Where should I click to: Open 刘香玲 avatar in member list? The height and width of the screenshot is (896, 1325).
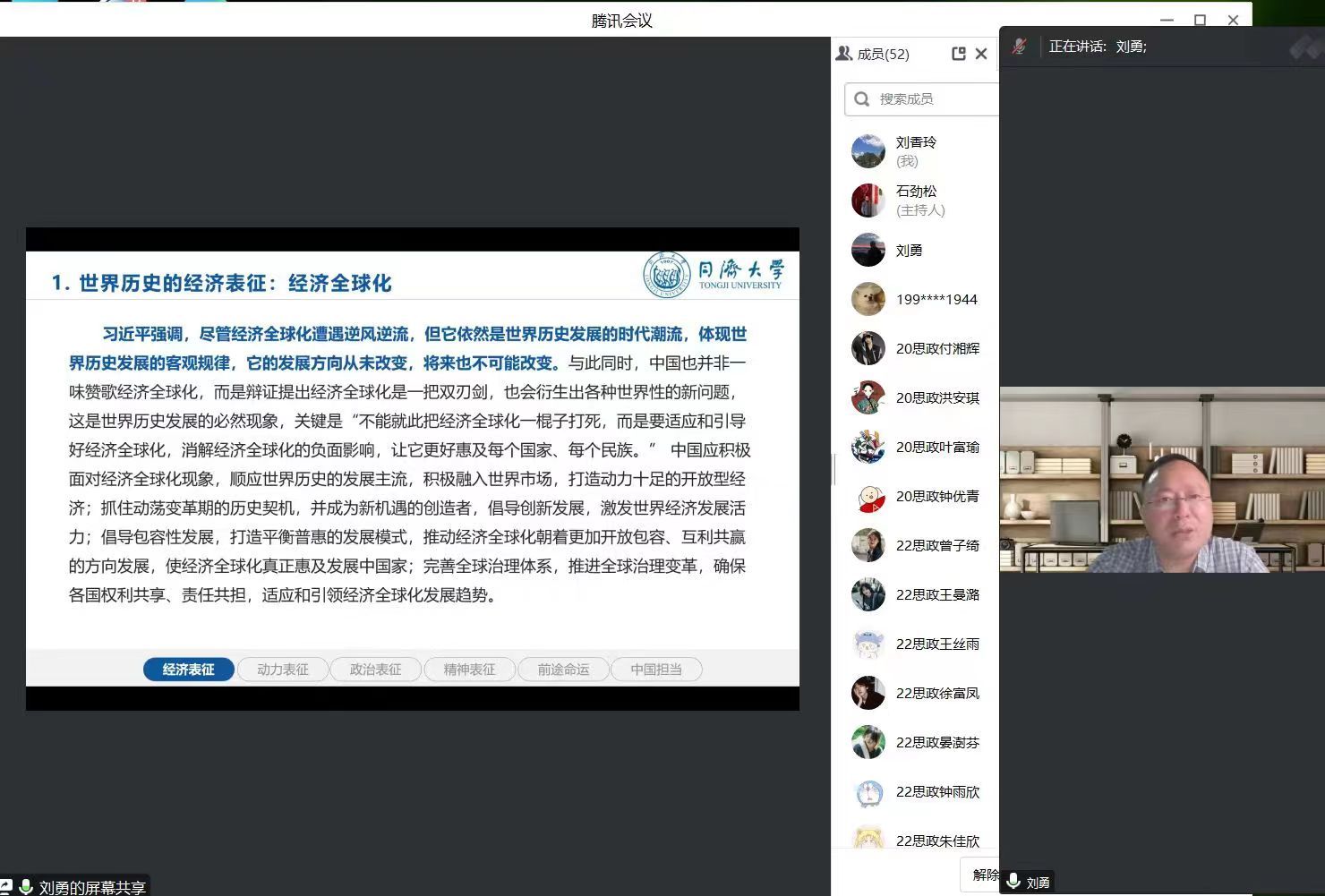pos(868,151)
